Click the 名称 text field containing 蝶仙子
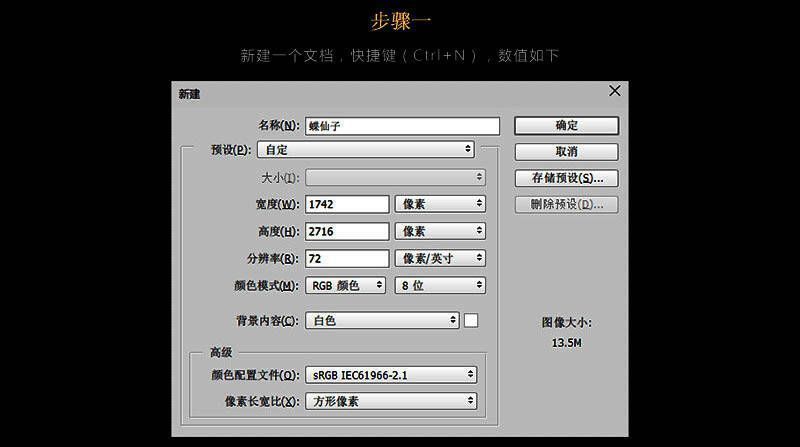800x447 pixels. pyautogui.click(x=402, y=126)
